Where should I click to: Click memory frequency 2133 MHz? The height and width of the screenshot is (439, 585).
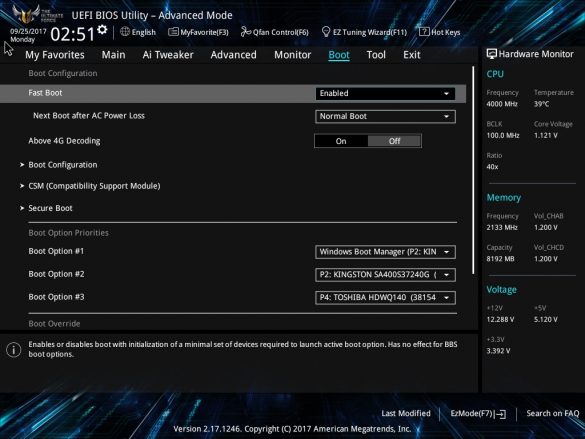pyautogui.click(x=502, y=228)
